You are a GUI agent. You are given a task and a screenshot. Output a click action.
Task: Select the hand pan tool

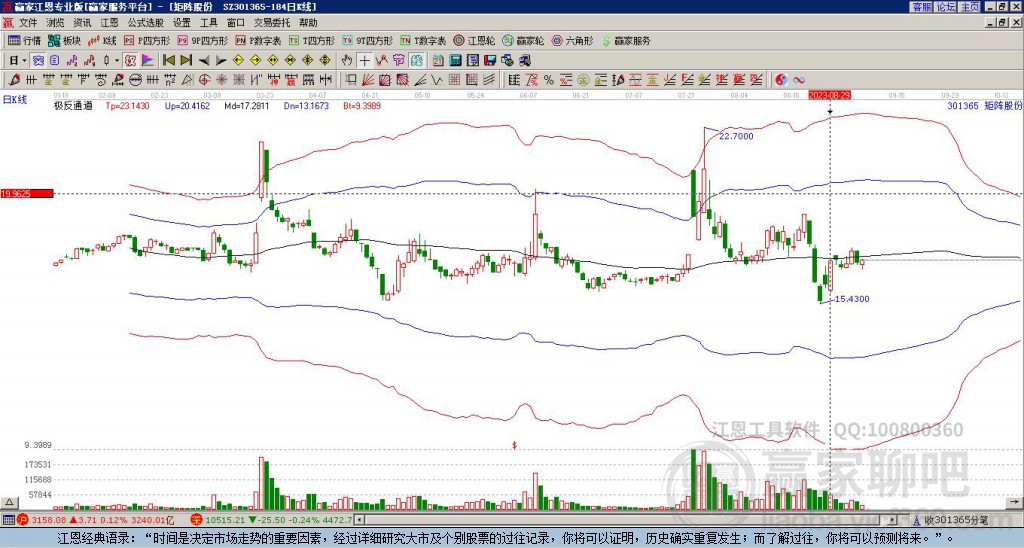[x=347, y=61]
